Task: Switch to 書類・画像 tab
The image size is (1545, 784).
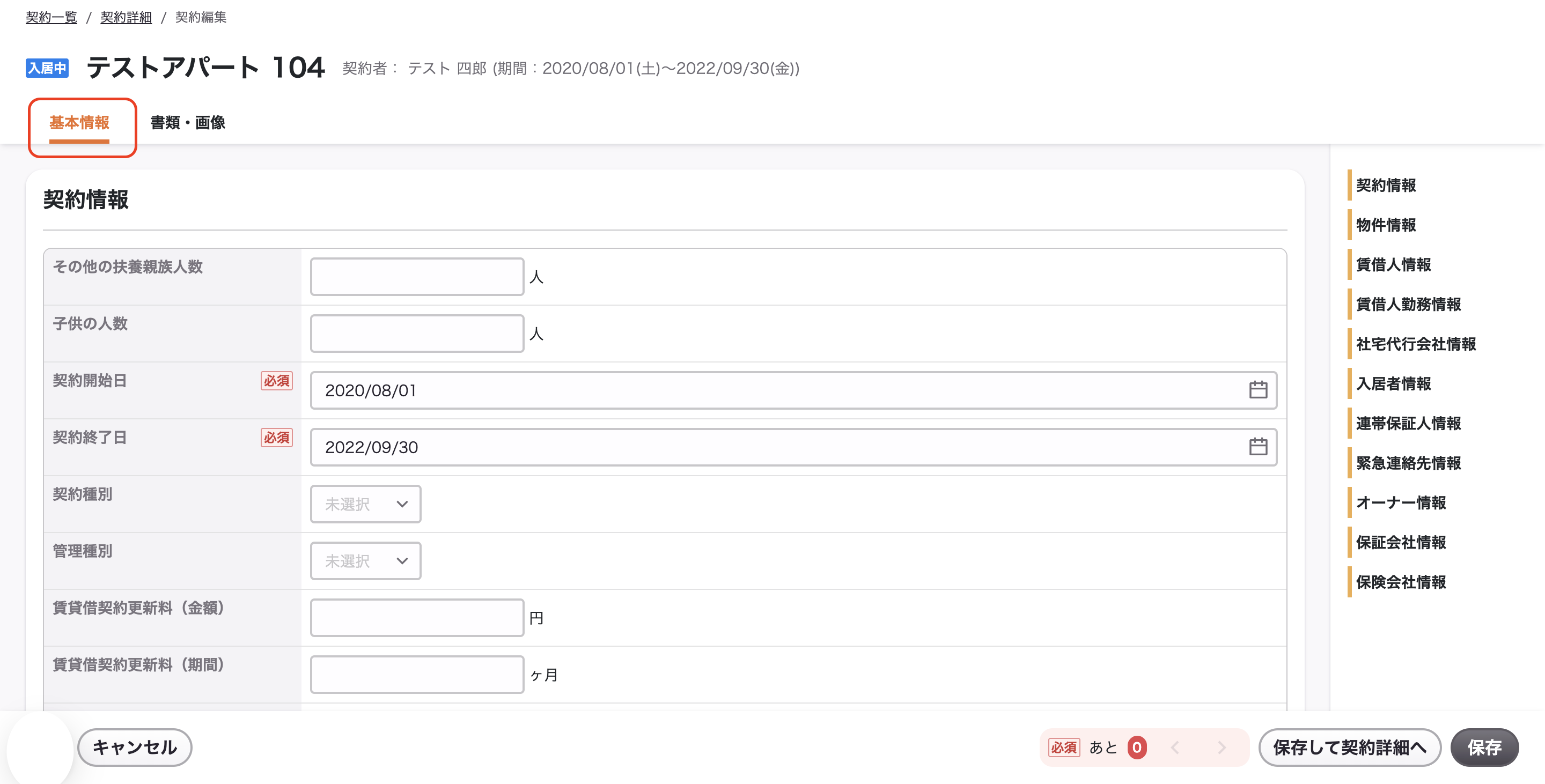Action: click(188, 123)
